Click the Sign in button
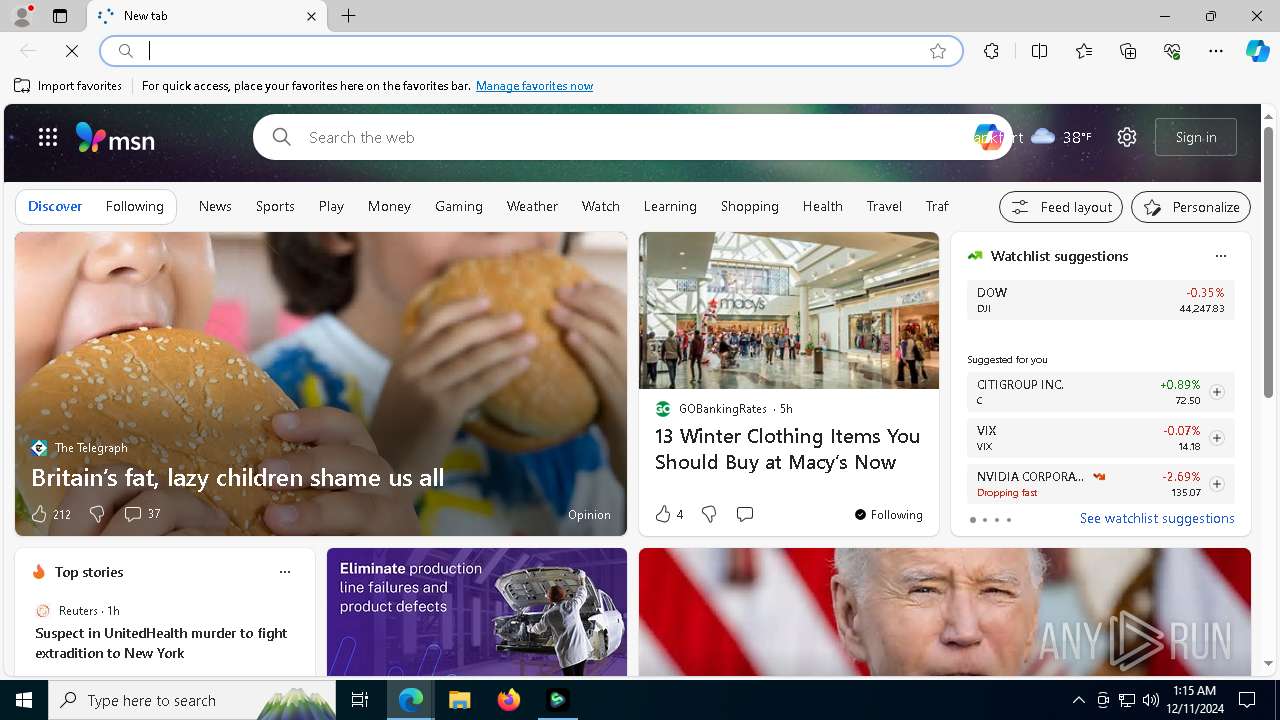Image resolution: width=1280 pixels, height=720 pixels. tap(1196, 137)
